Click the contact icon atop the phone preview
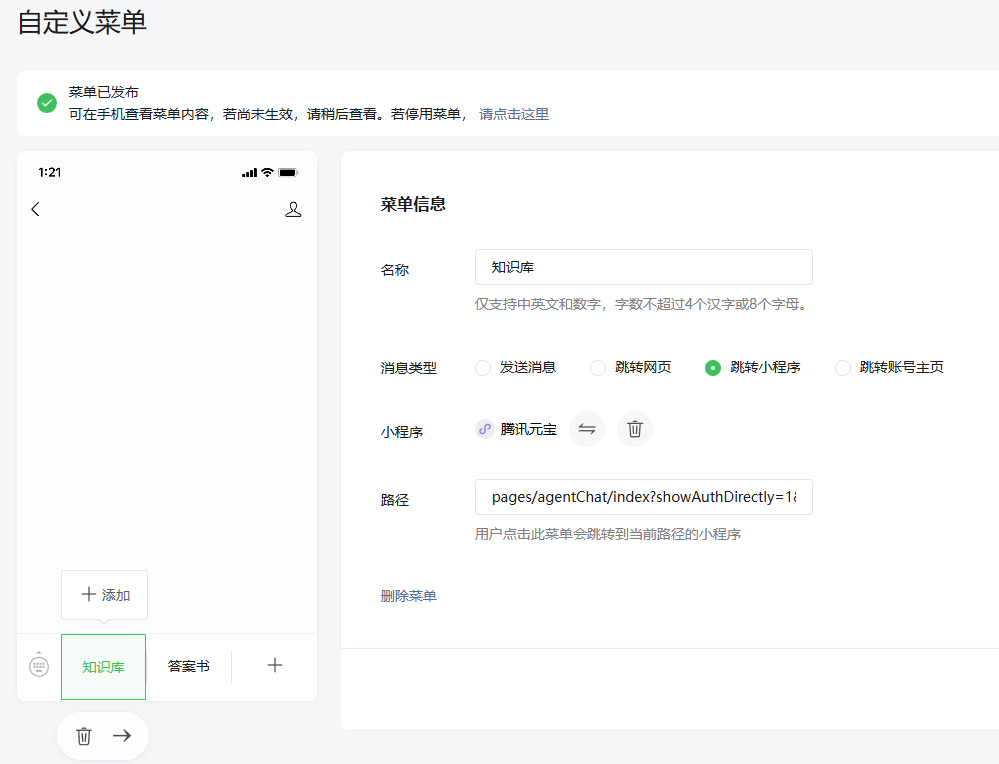The image size is (999, 764). [293, 209]
